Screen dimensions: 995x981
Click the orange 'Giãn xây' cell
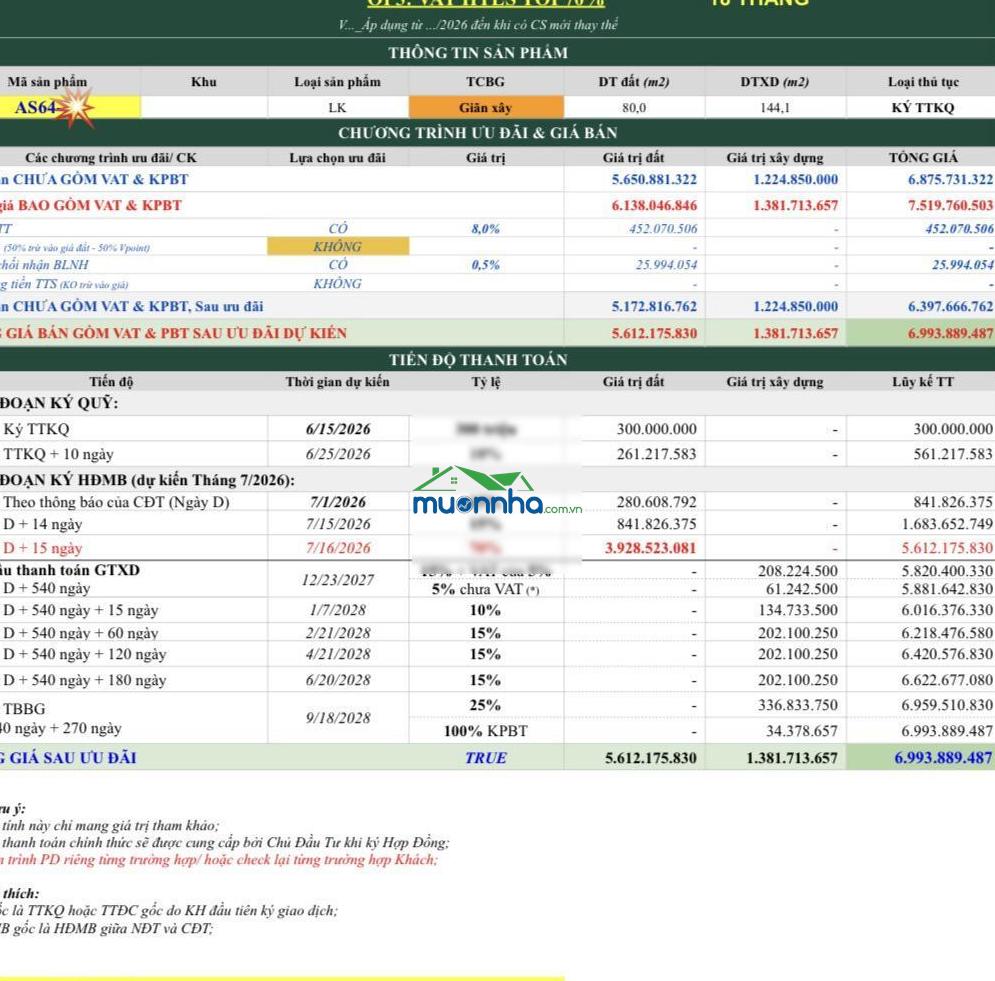(486, 107)
